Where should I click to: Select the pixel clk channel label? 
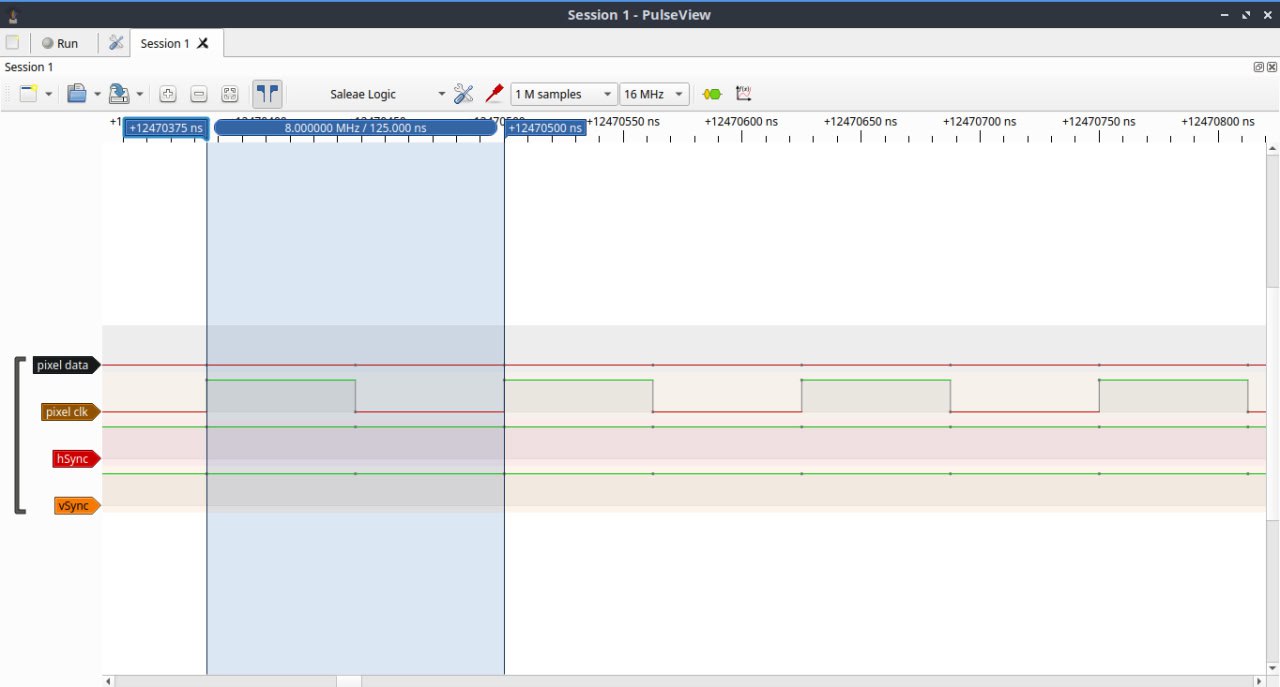tap(68, 412)
